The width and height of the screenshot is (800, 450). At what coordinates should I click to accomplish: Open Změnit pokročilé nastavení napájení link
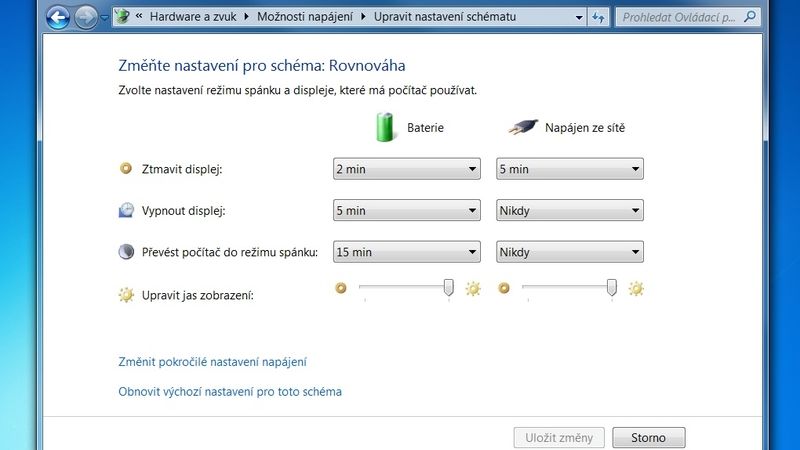pos(212,362)
